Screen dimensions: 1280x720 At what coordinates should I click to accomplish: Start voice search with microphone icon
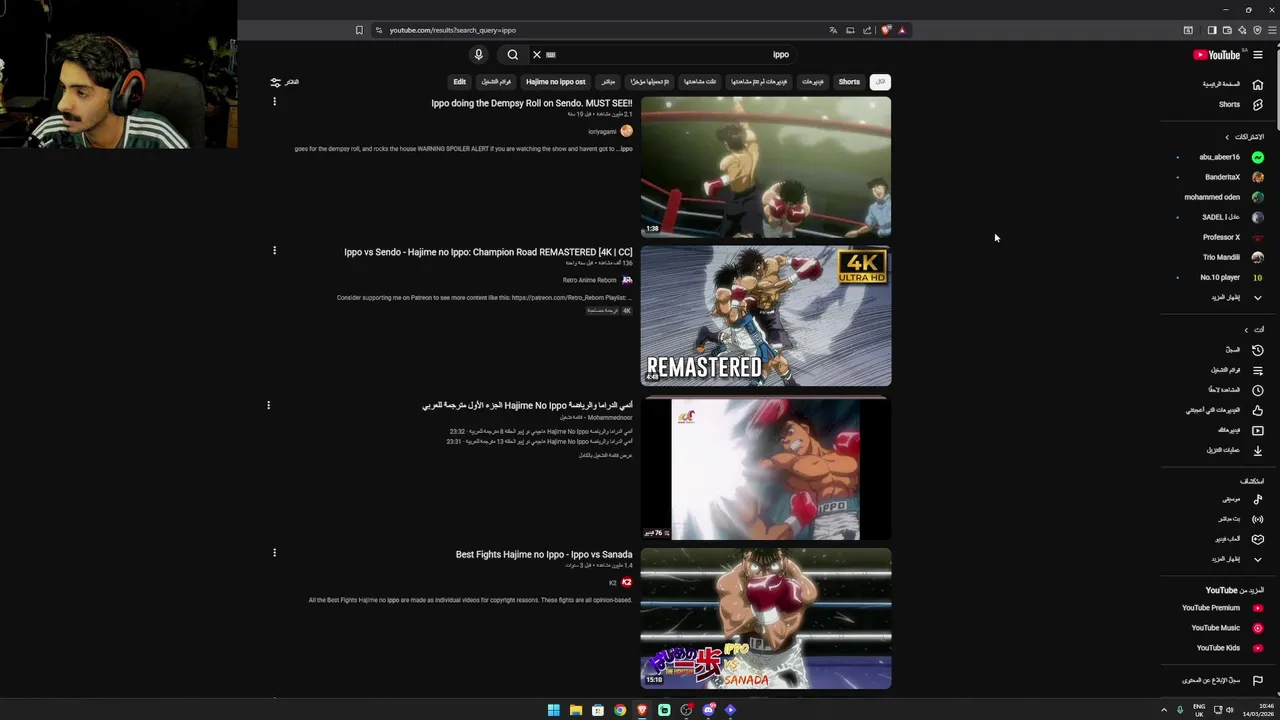[478, 55]
